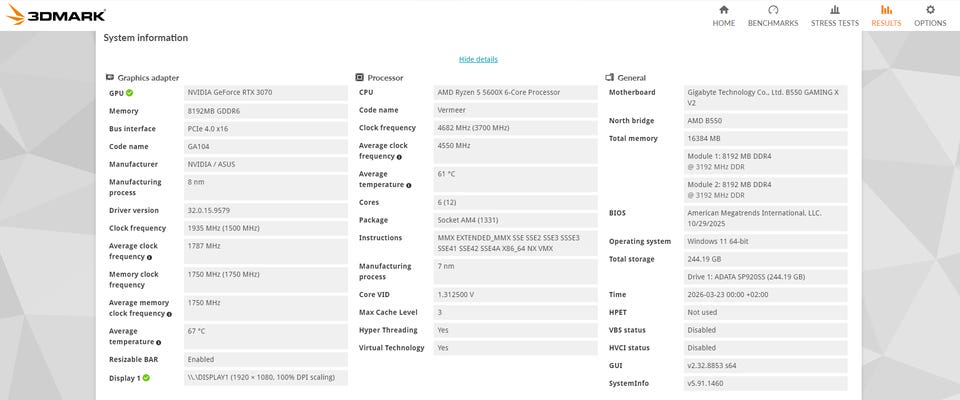The image size is (960, 400).
Task: Click the Processor section chip icon
Action: 359,77
